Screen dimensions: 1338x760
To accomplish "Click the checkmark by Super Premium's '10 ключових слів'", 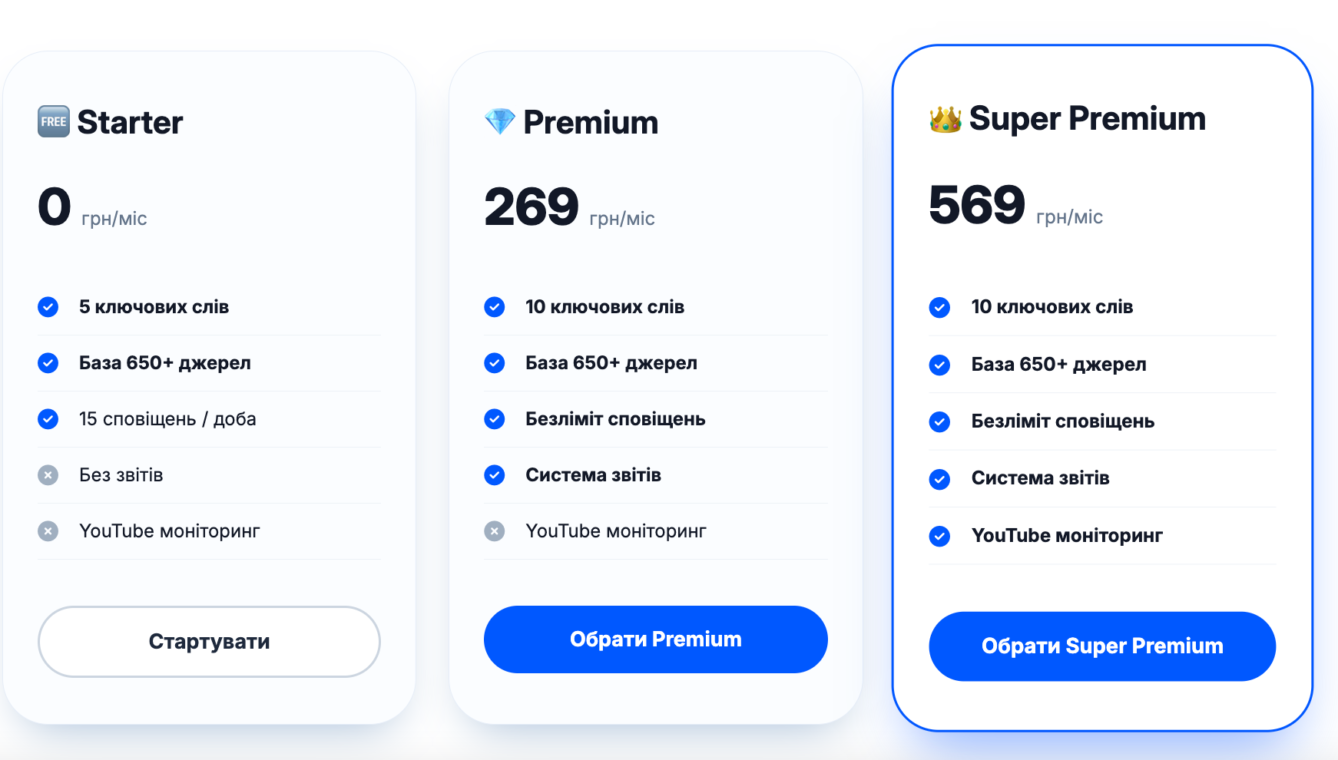I will pyautogui.click(x=939, y=307).
